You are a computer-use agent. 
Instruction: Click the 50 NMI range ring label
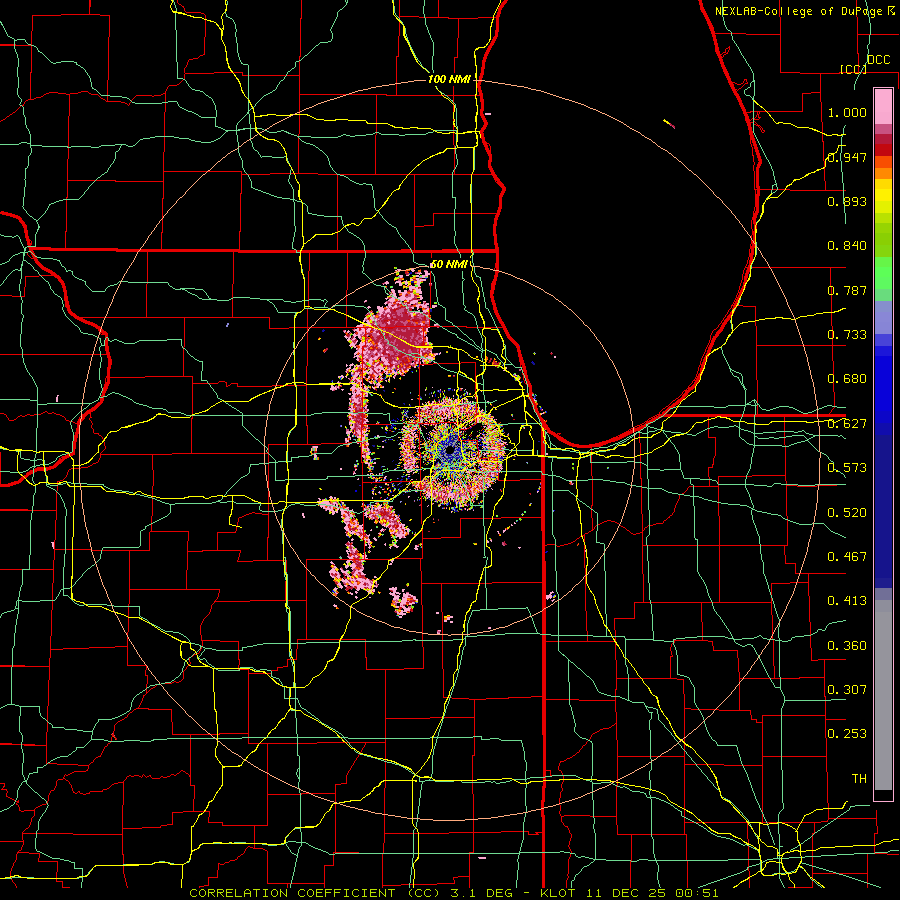[448, 264]
